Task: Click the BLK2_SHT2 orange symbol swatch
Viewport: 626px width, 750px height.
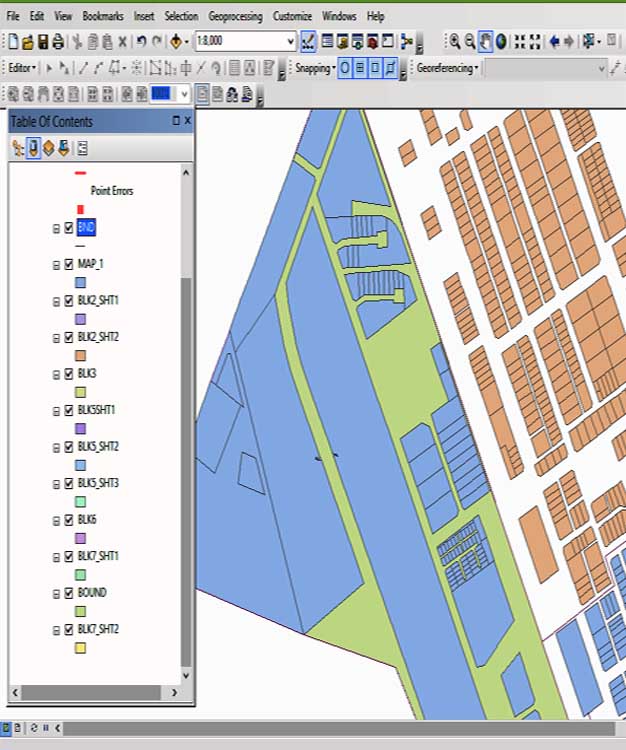Action: [x=81, y=355]
